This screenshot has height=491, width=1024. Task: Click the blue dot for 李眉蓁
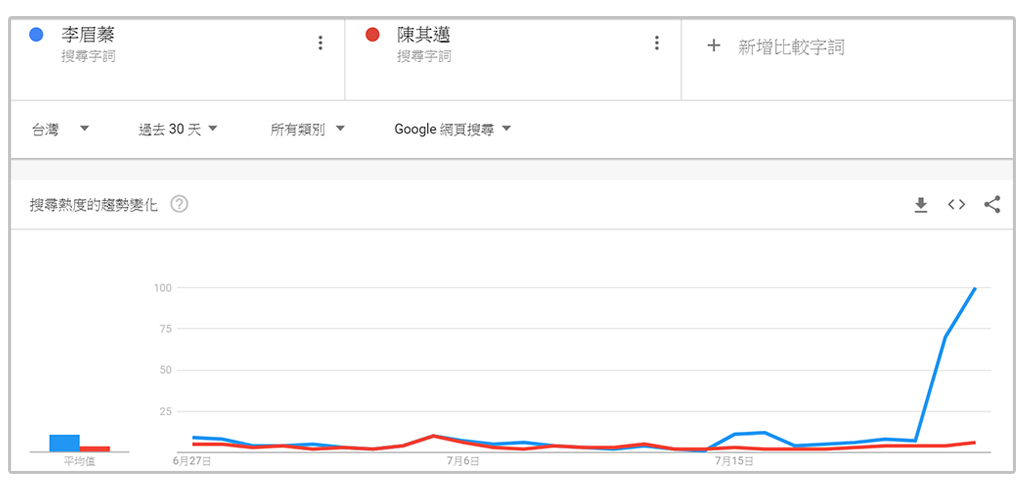pos(36,35)
